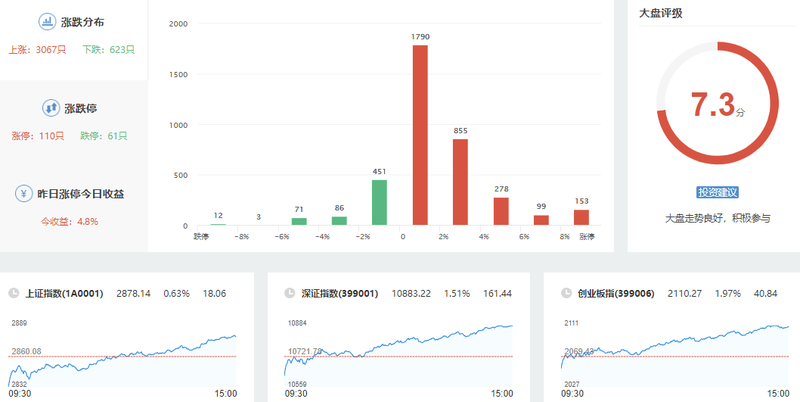Viewport: 800px width, 402px height.
Task: Click the red bar labeled 855
Action: (460, 182)
